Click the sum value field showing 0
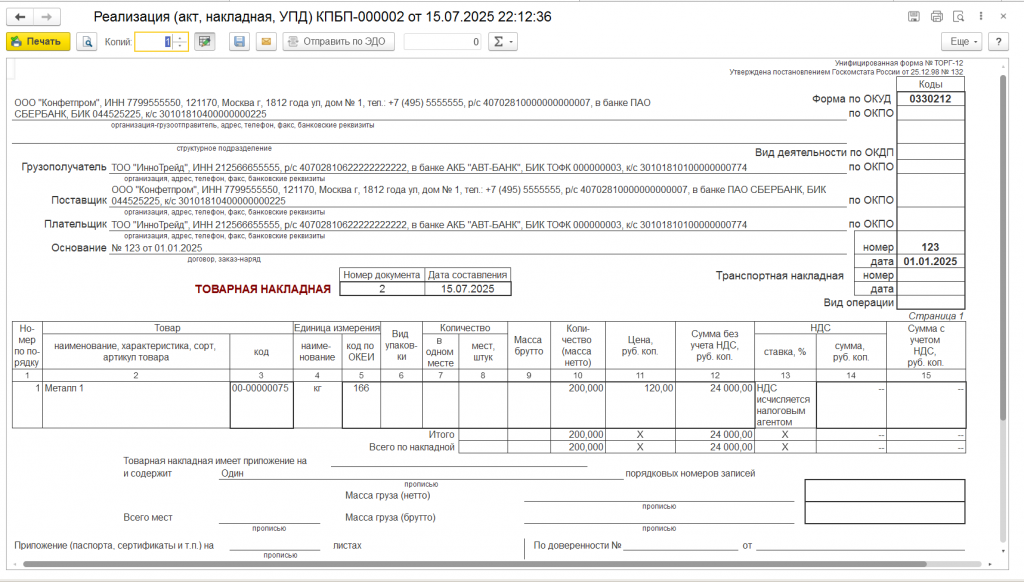The image size is (1024, 582). (x=442, y=41)
